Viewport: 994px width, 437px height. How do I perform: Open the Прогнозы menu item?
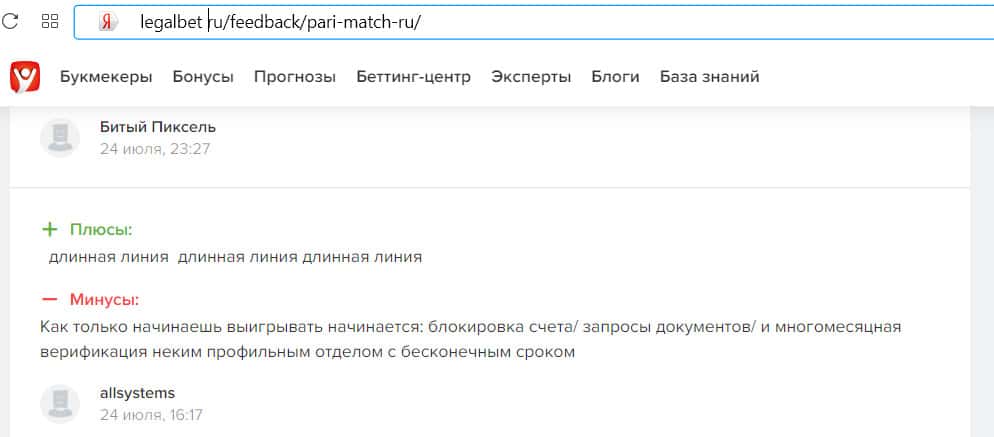(x=295, y=77)
